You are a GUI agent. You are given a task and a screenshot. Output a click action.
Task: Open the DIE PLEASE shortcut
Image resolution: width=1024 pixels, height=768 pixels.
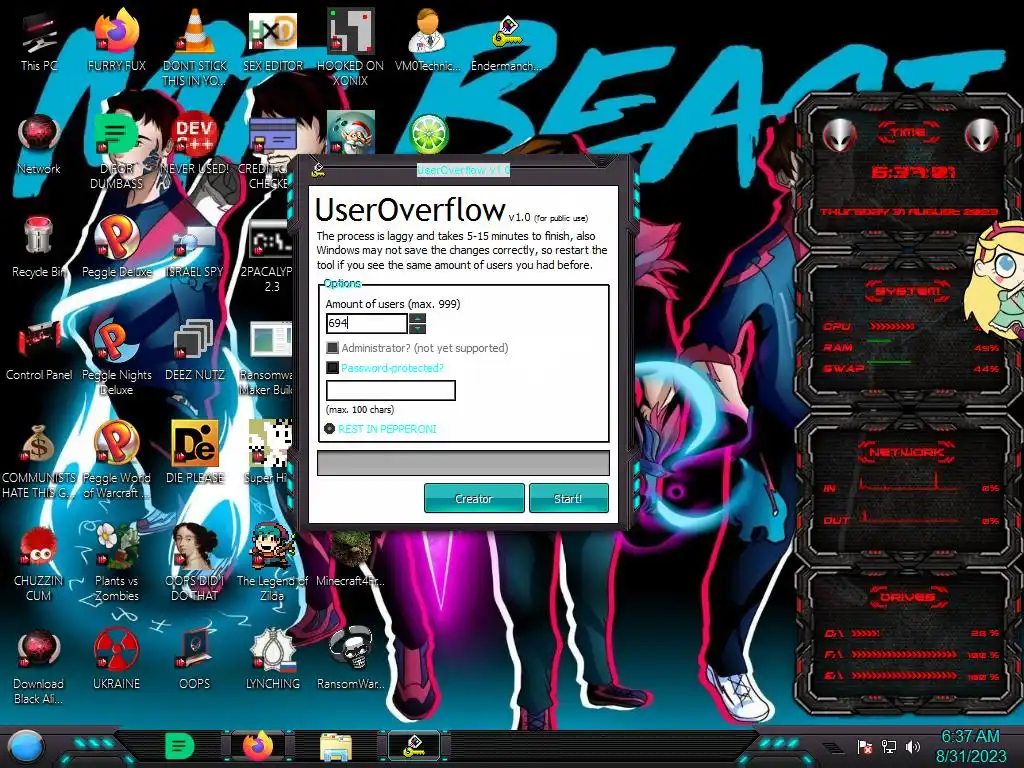click(195, 452)
